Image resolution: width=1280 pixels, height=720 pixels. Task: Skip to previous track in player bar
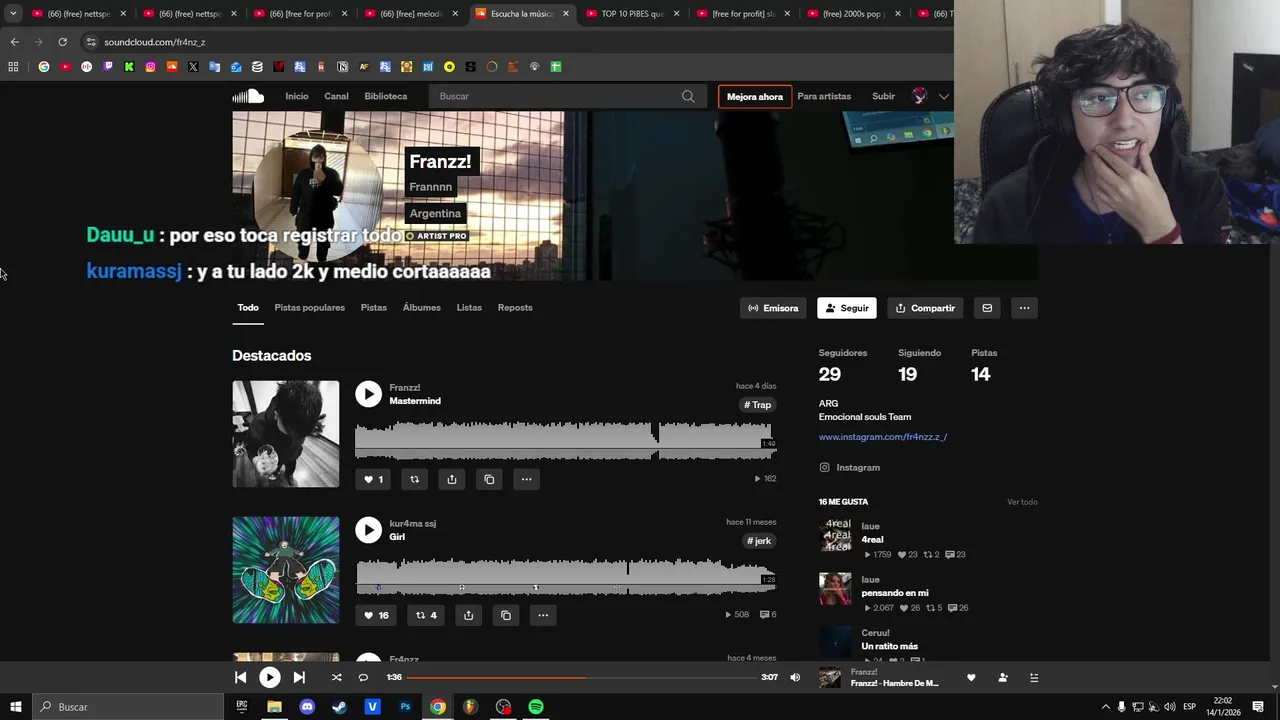pyautogui.click(x=240, y=677)
